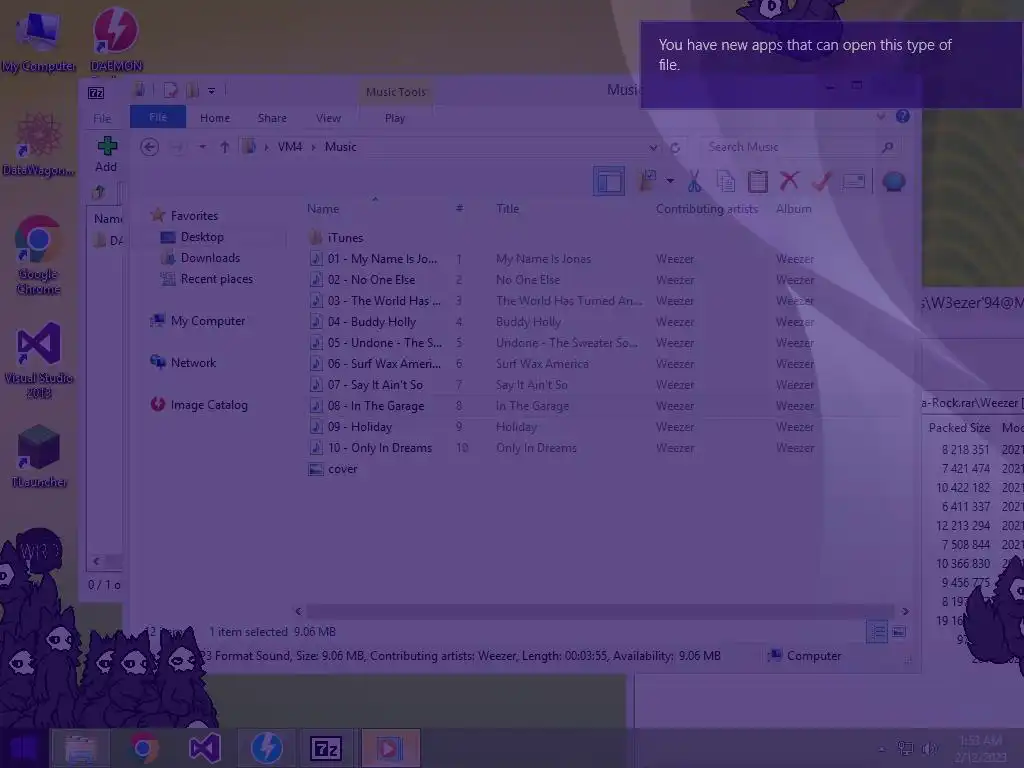1024x768 pixels.
Task: Click the Start button on taskbar
Action: pyautogui.click(x=23, y=748)
